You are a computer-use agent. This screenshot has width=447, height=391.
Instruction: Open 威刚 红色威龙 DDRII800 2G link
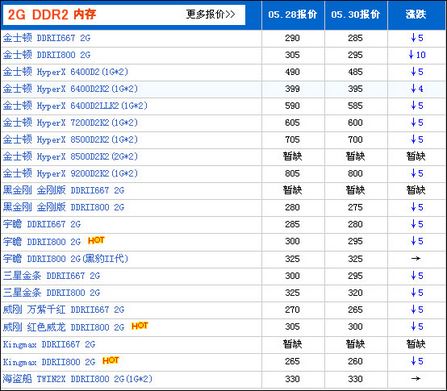tap(64, 327)
